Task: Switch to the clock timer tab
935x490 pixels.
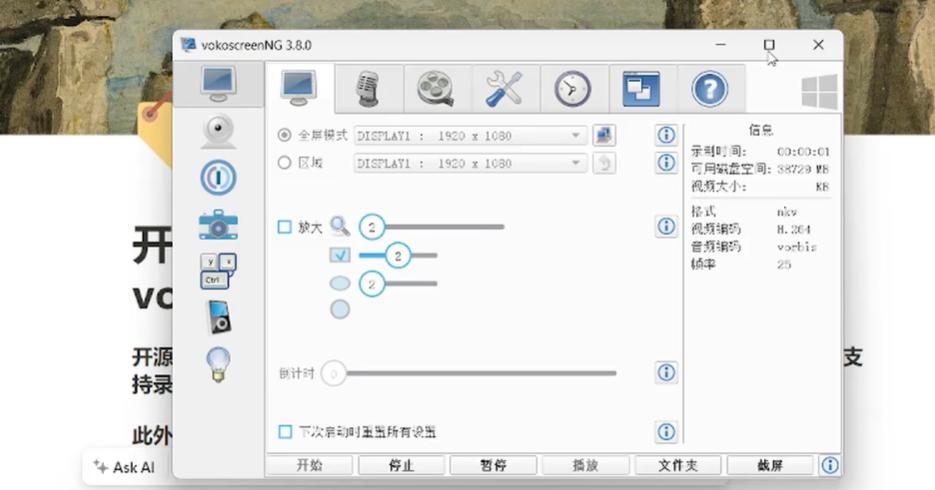Action: click(x=574, y=89)
